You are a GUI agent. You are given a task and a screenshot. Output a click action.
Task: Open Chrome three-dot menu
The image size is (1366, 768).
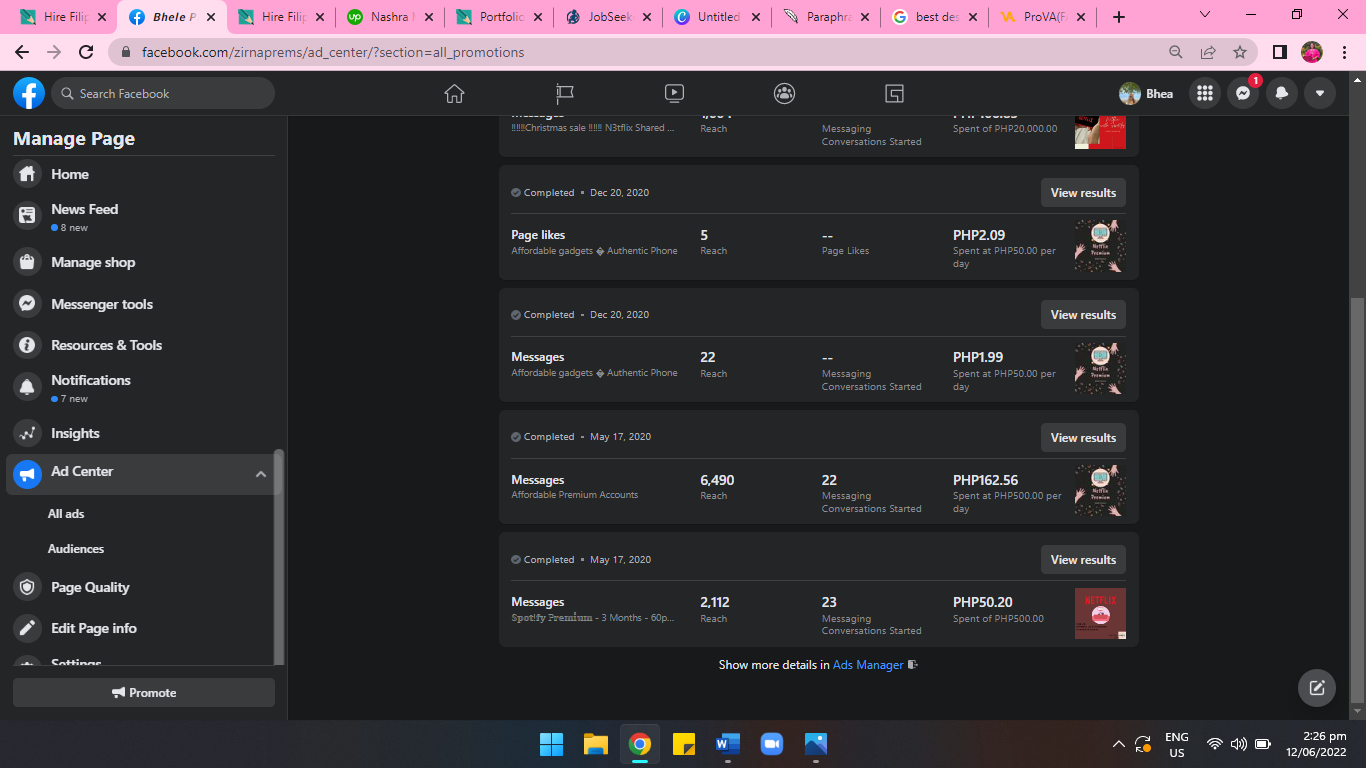[x=1343, y=52]
